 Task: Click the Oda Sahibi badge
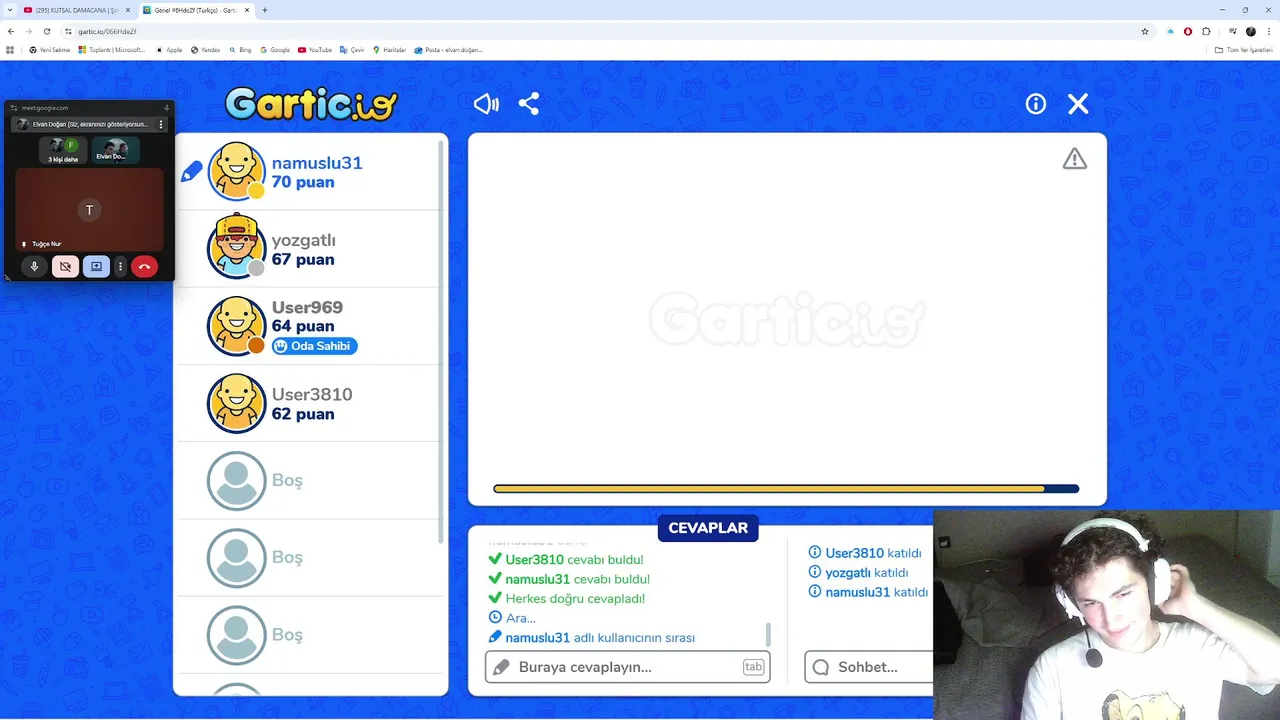point(314,346)
